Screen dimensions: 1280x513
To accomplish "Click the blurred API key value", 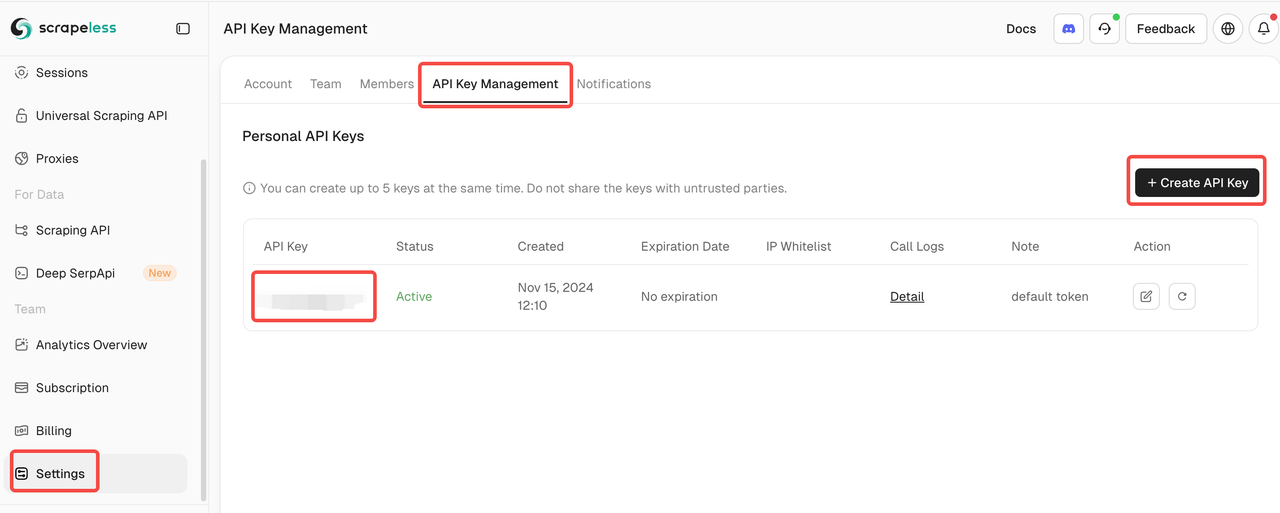I will pyautogui.click(x=313, y=297).
